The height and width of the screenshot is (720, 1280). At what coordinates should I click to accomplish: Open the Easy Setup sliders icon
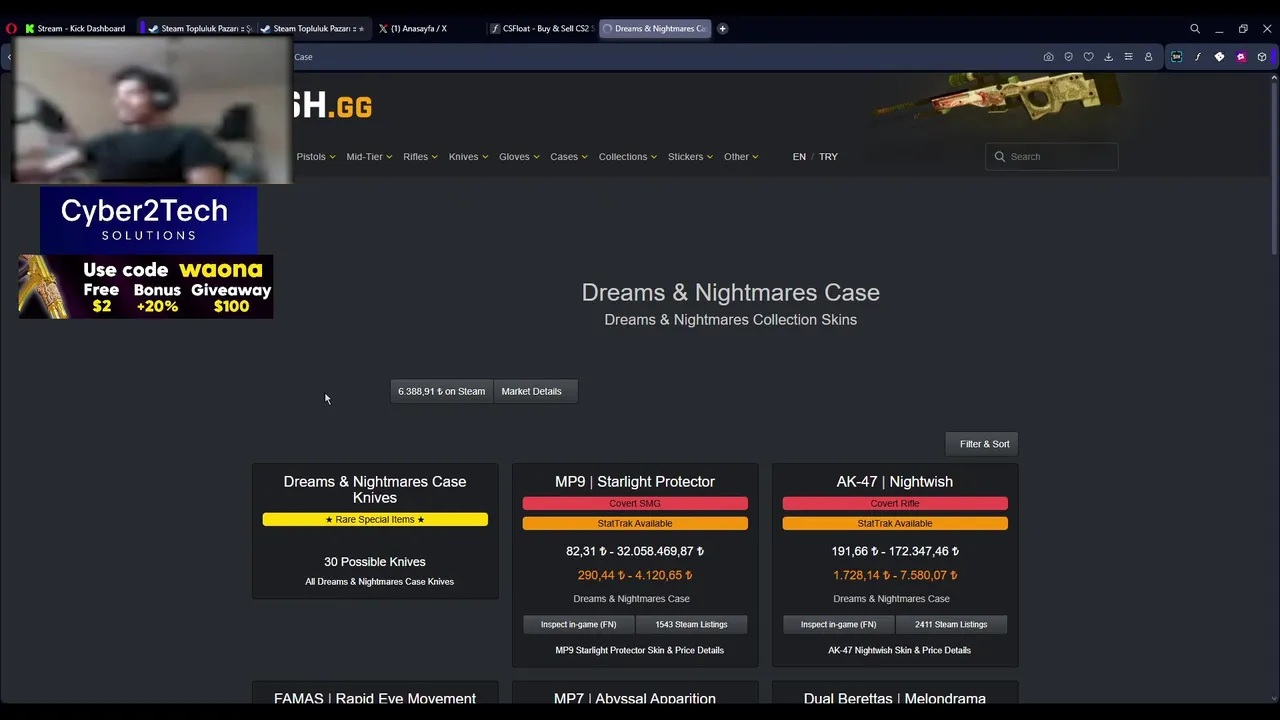pyautogui.click(x=1128, y=57)
